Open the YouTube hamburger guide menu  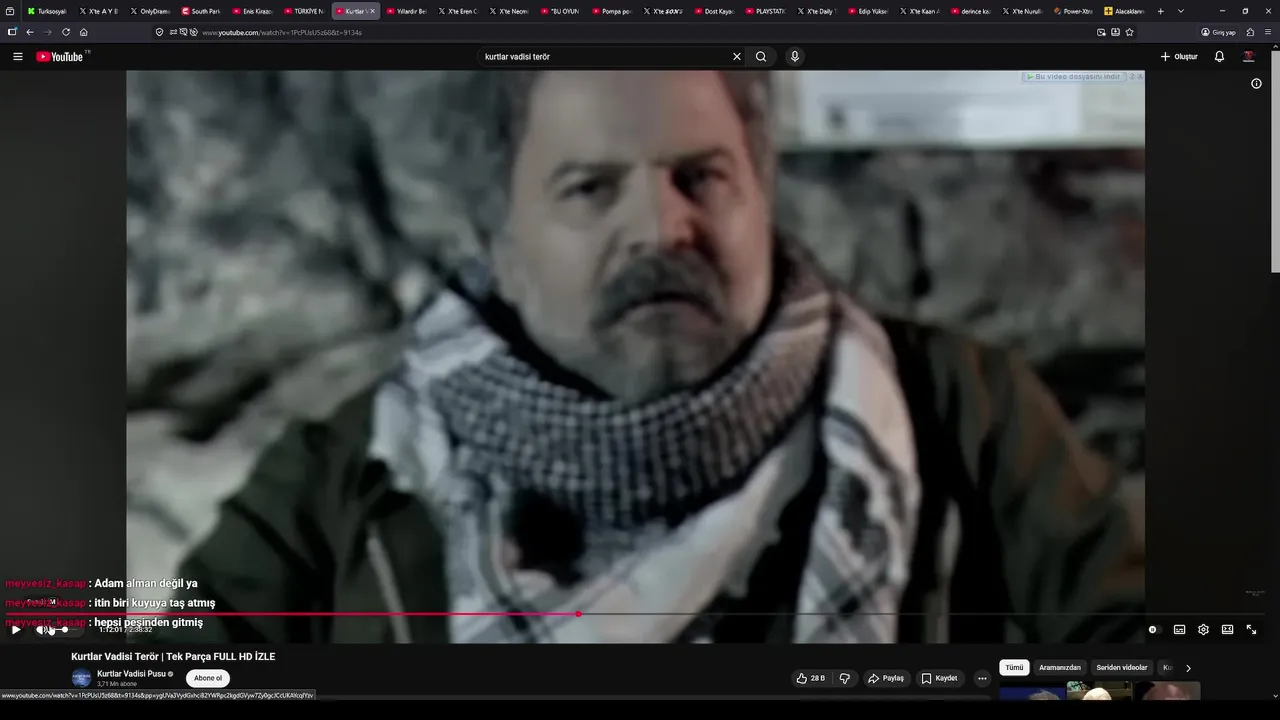17,57
